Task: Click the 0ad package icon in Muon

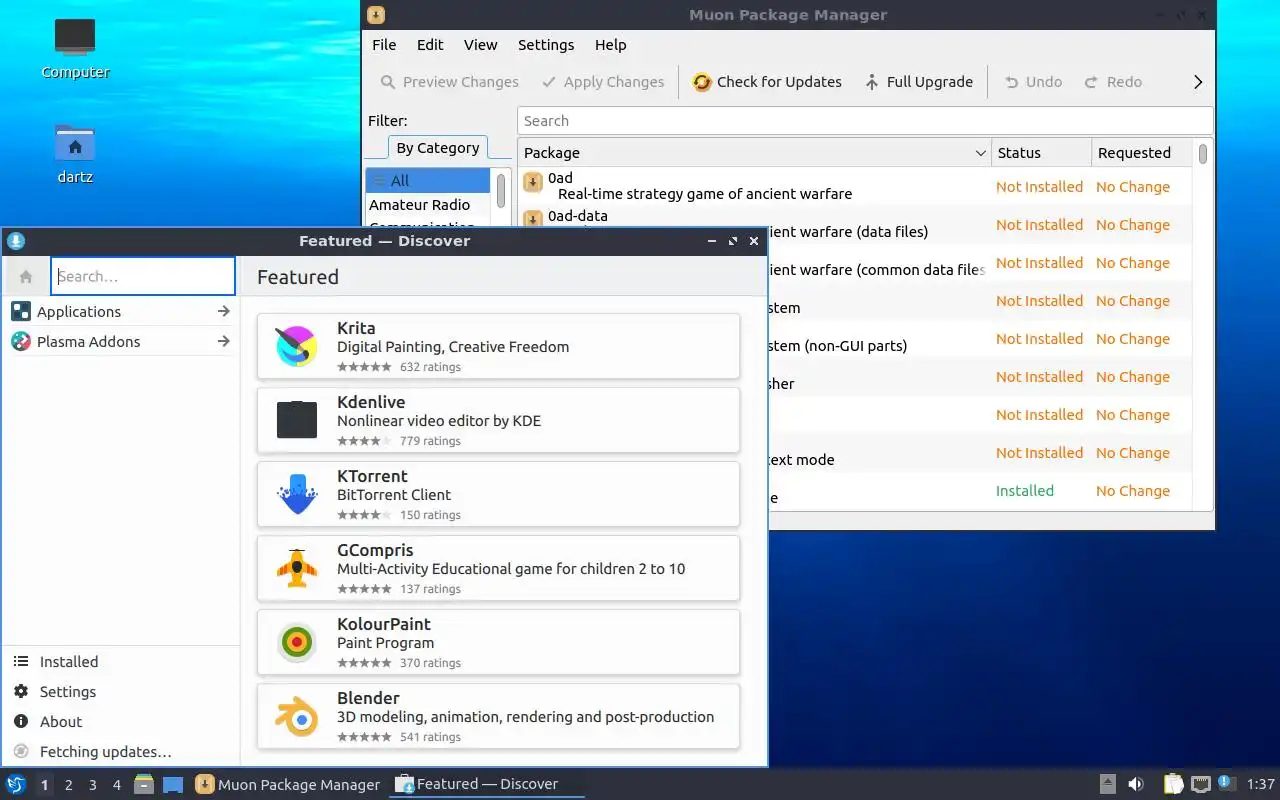Action: click(533, 182)
